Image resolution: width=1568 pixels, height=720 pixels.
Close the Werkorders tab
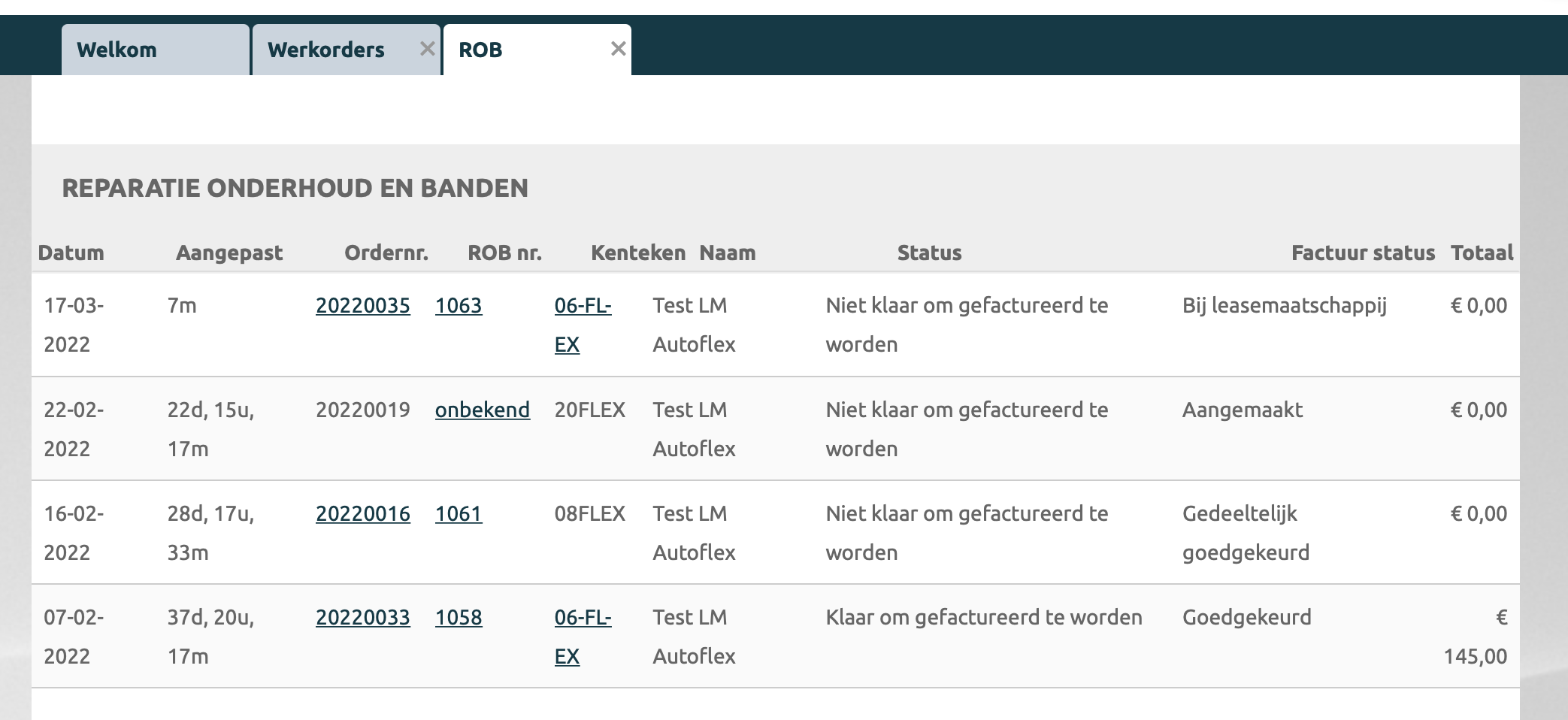[x=427, y=49]
